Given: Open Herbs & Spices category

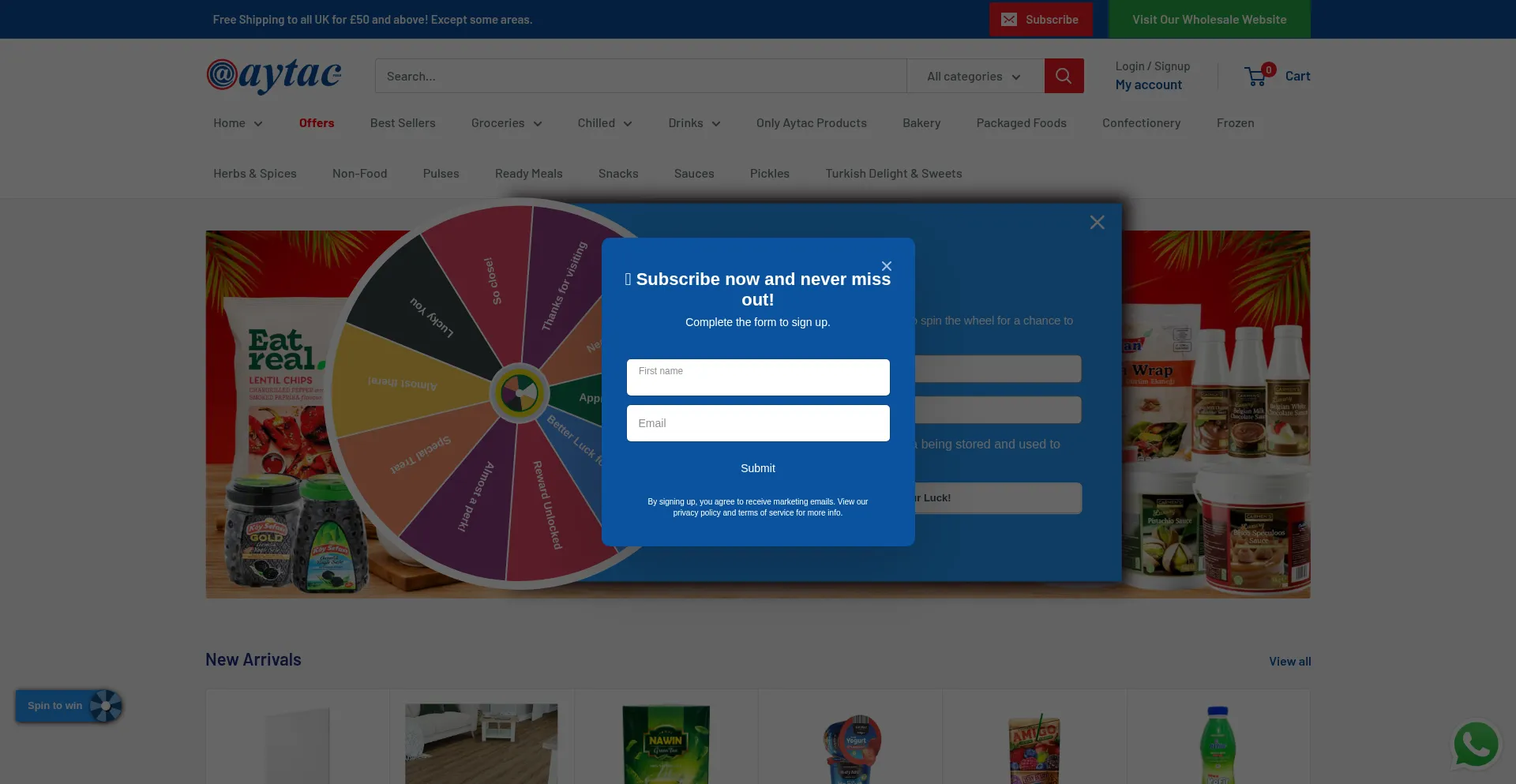Looking at the screenshot, I should 255,174.
